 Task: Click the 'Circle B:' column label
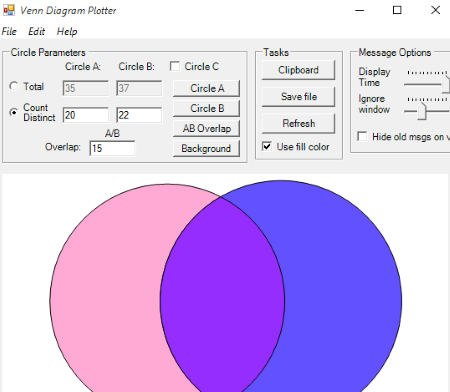[137, 67]
